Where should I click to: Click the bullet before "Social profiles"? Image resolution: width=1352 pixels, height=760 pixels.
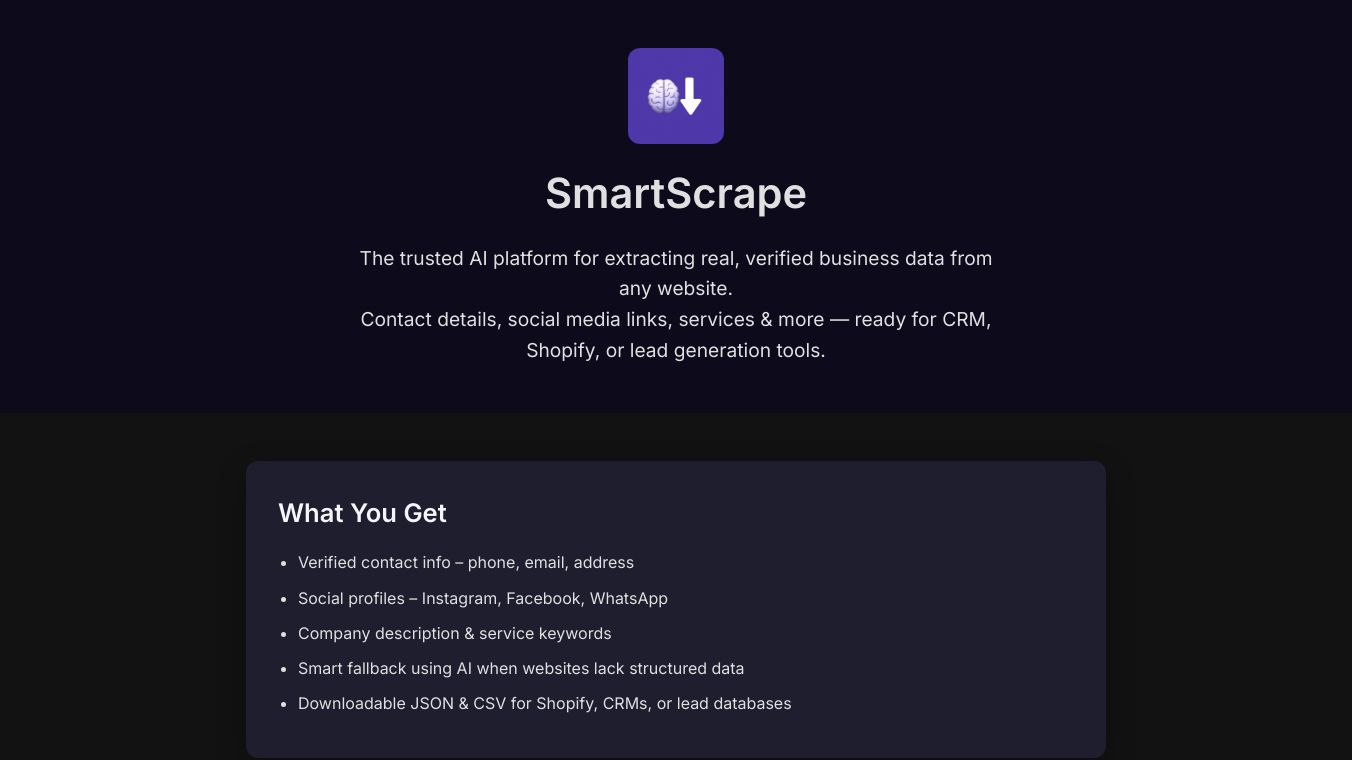284,599
